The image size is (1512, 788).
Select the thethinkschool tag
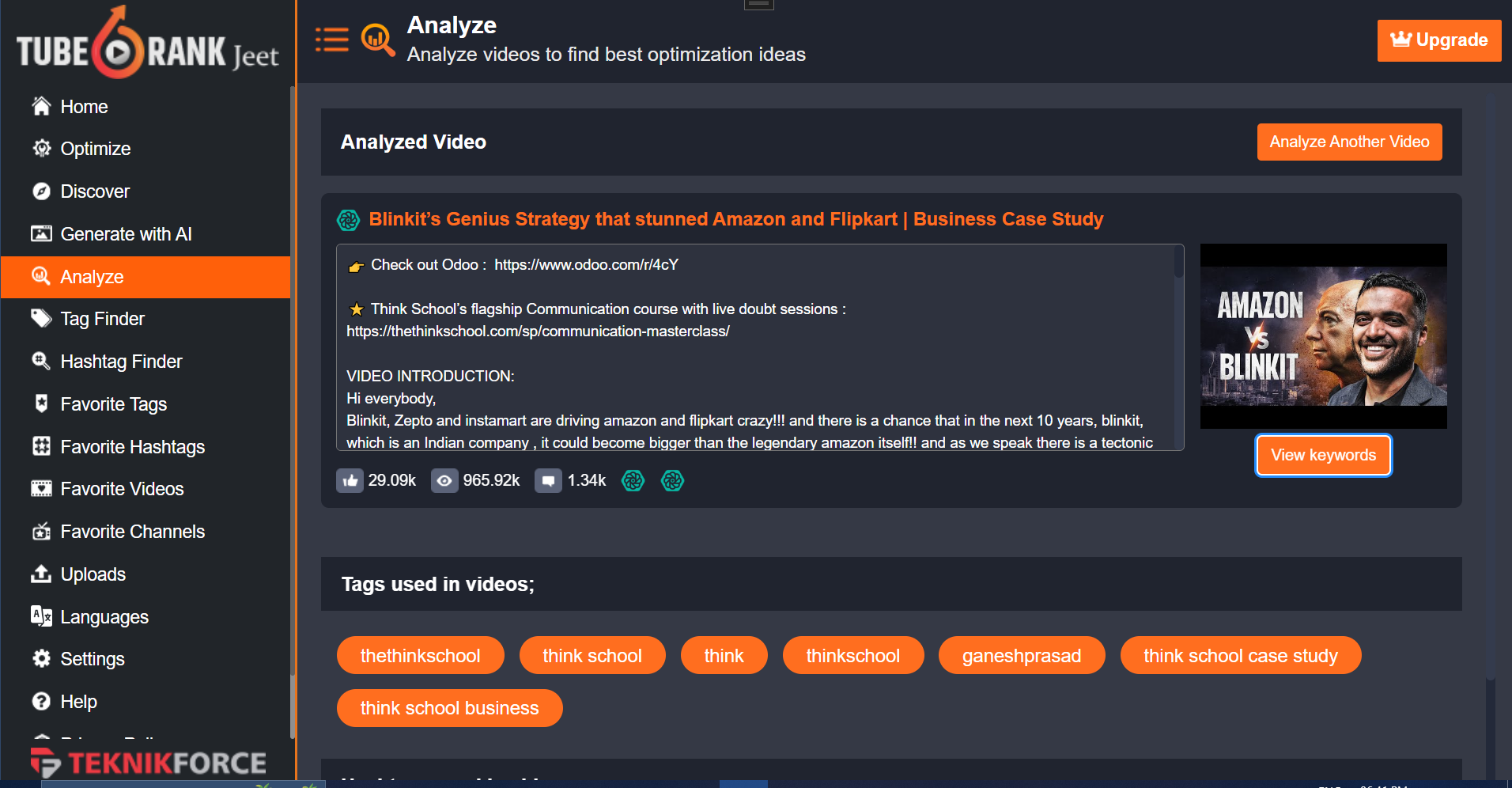420,655
